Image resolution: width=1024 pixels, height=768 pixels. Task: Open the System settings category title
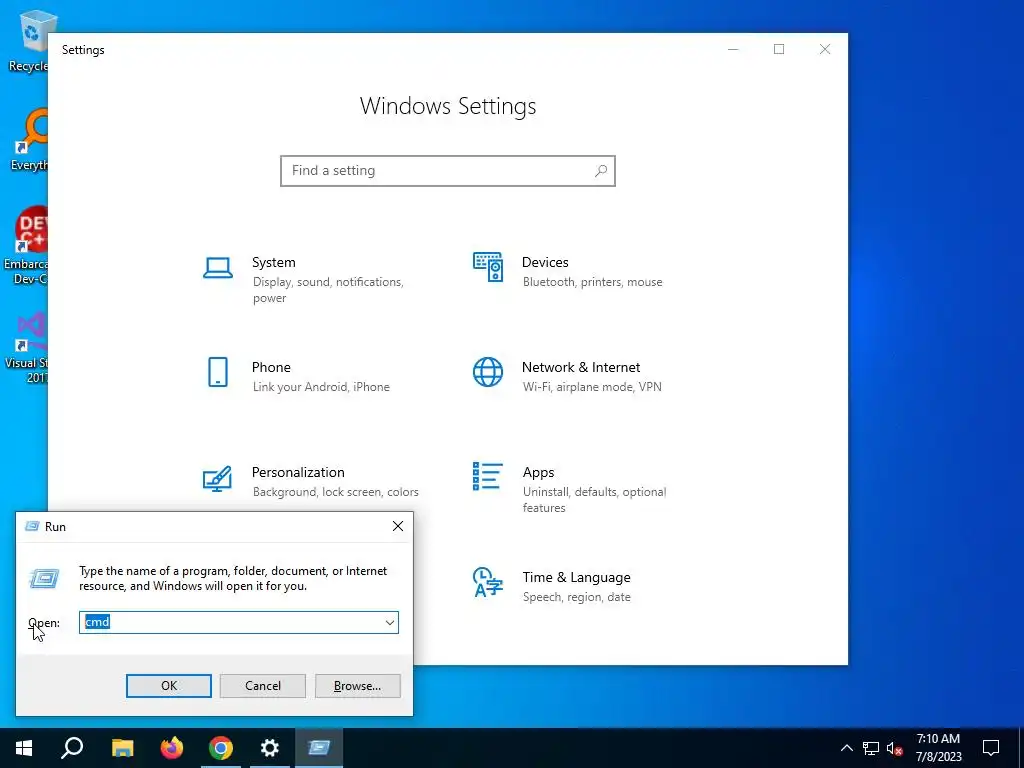[x=274, y=262]
